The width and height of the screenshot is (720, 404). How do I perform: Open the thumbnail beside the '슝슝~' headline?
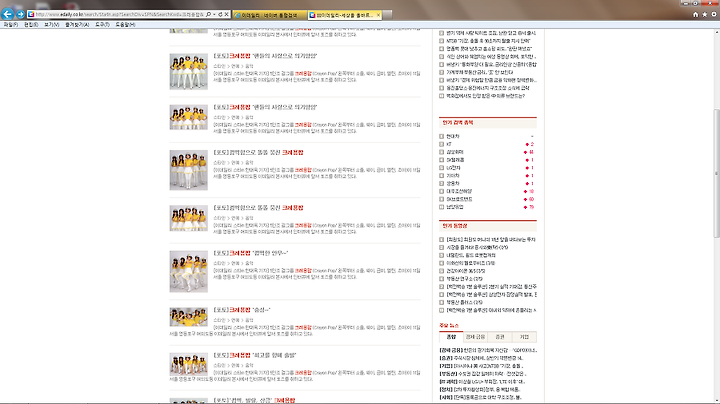tap(188, 317)
